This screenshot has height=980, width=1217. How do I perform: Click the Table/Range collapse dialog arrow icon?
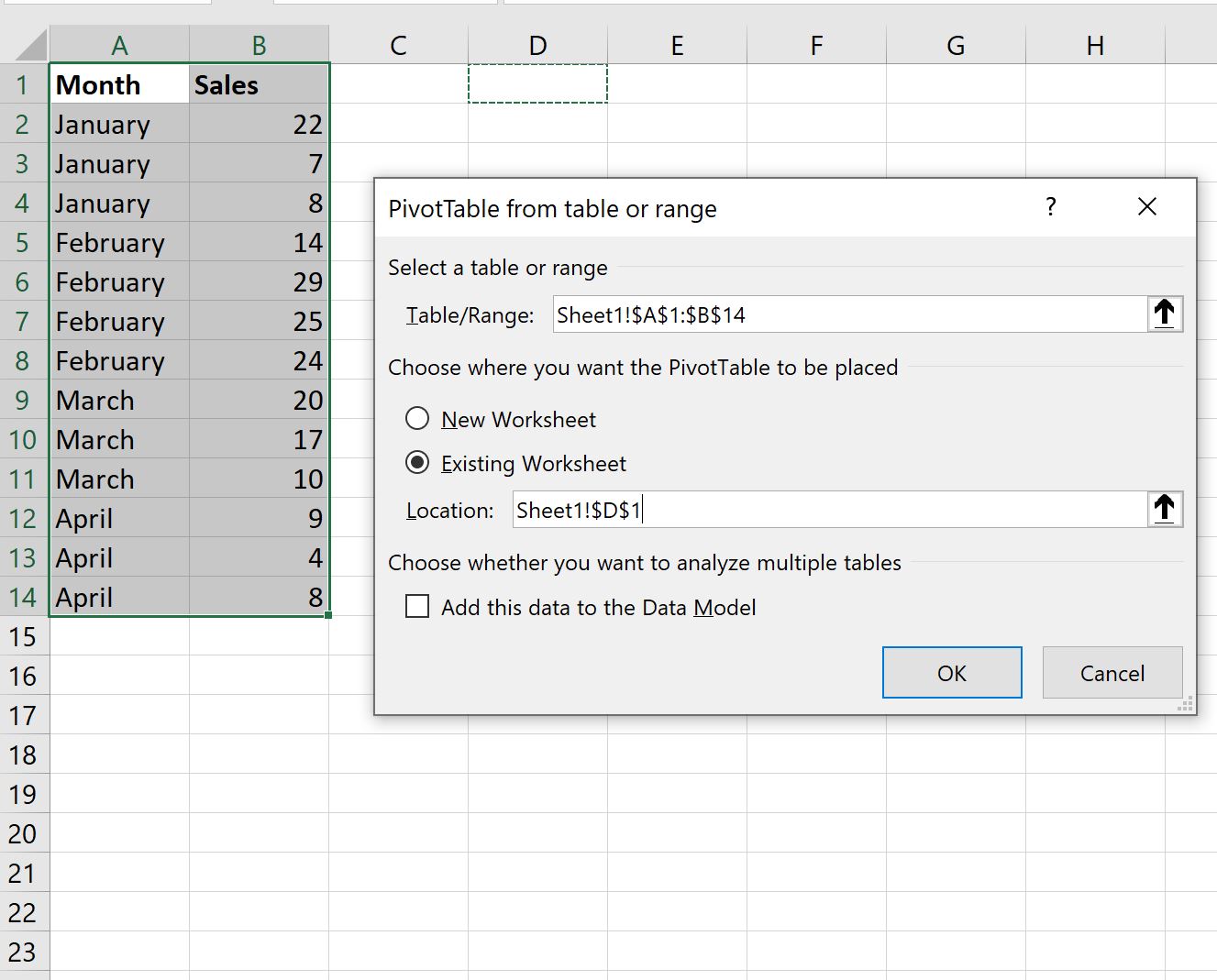(1164, 313)
